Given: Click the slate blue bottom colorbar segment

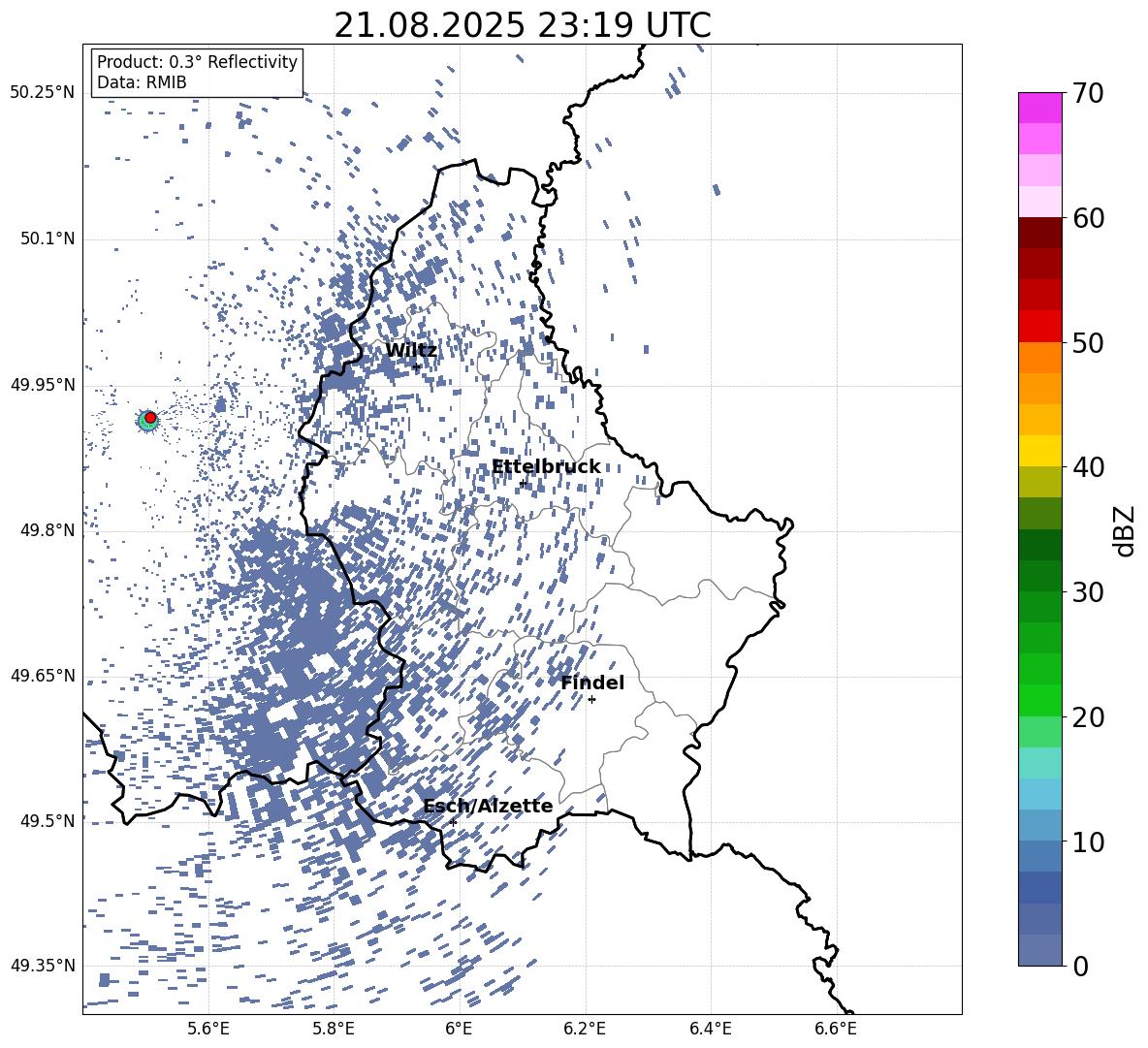Looking at the screenshot, I should pyautogui.click(x=1039, y=950).
